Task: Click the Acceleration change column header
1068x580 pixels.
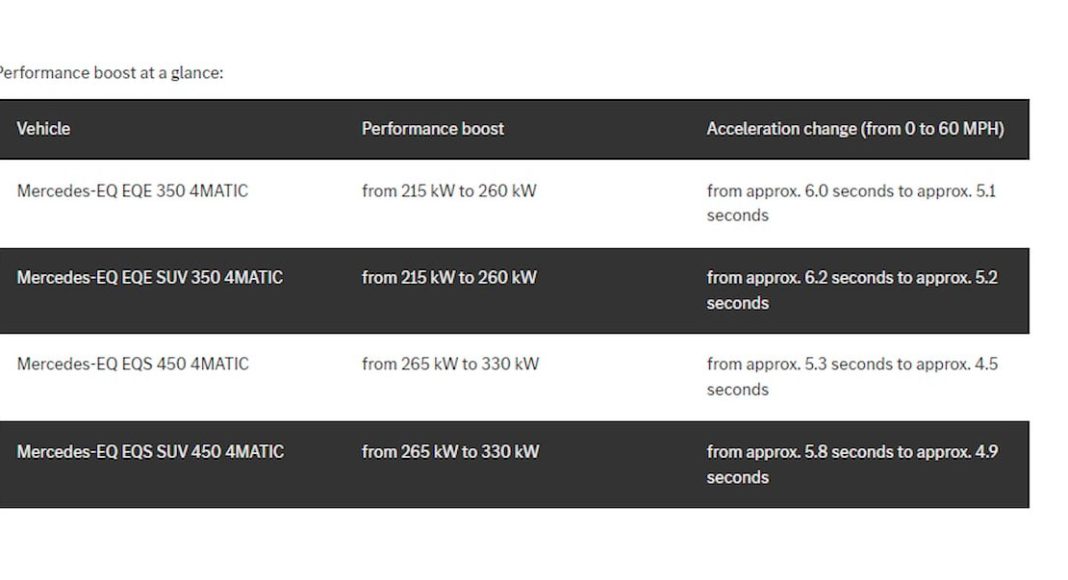Action: coord(854,129)
